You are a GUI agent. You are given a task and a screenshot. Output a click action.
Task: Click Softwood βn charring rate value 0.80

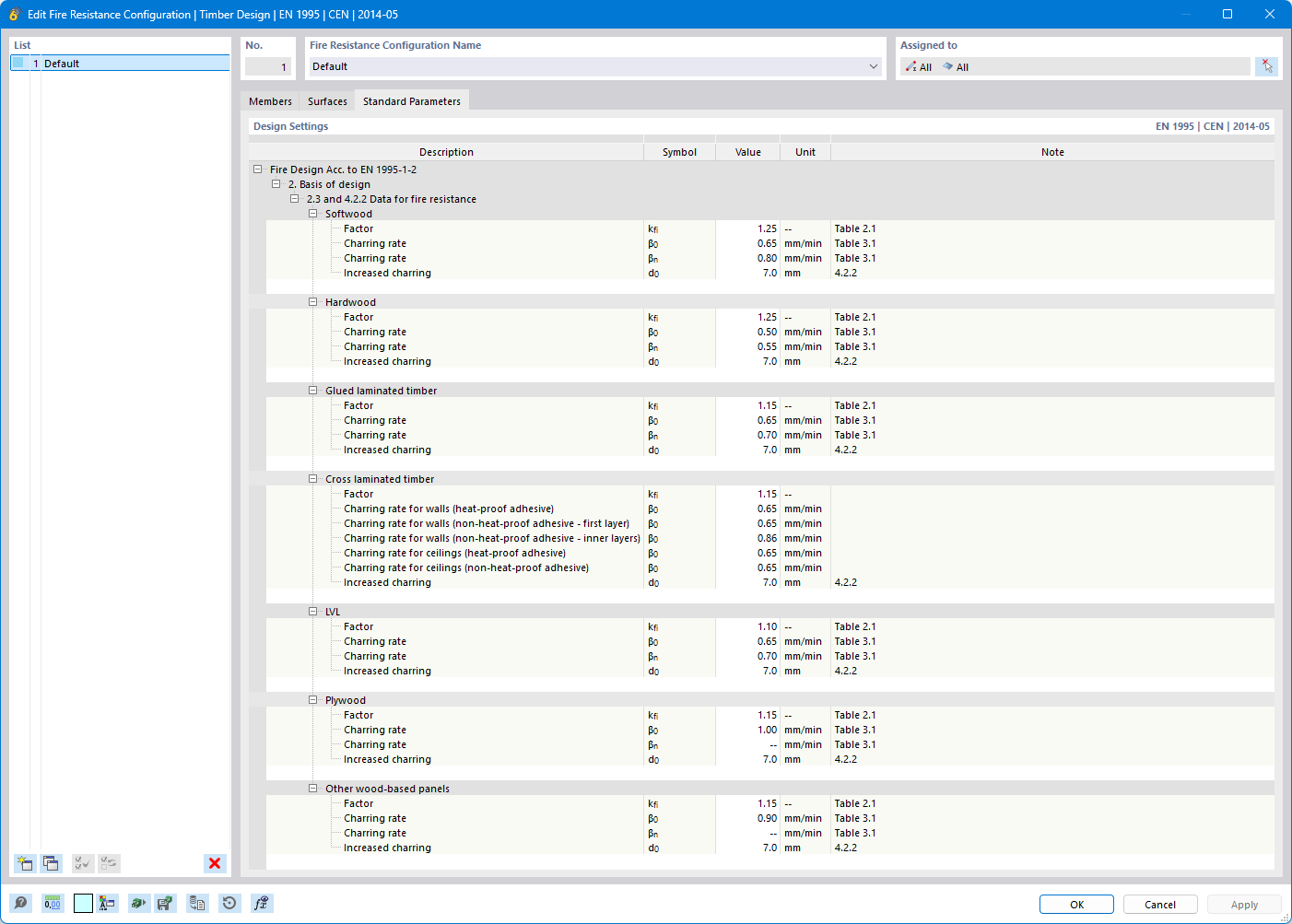click(747, 258)
